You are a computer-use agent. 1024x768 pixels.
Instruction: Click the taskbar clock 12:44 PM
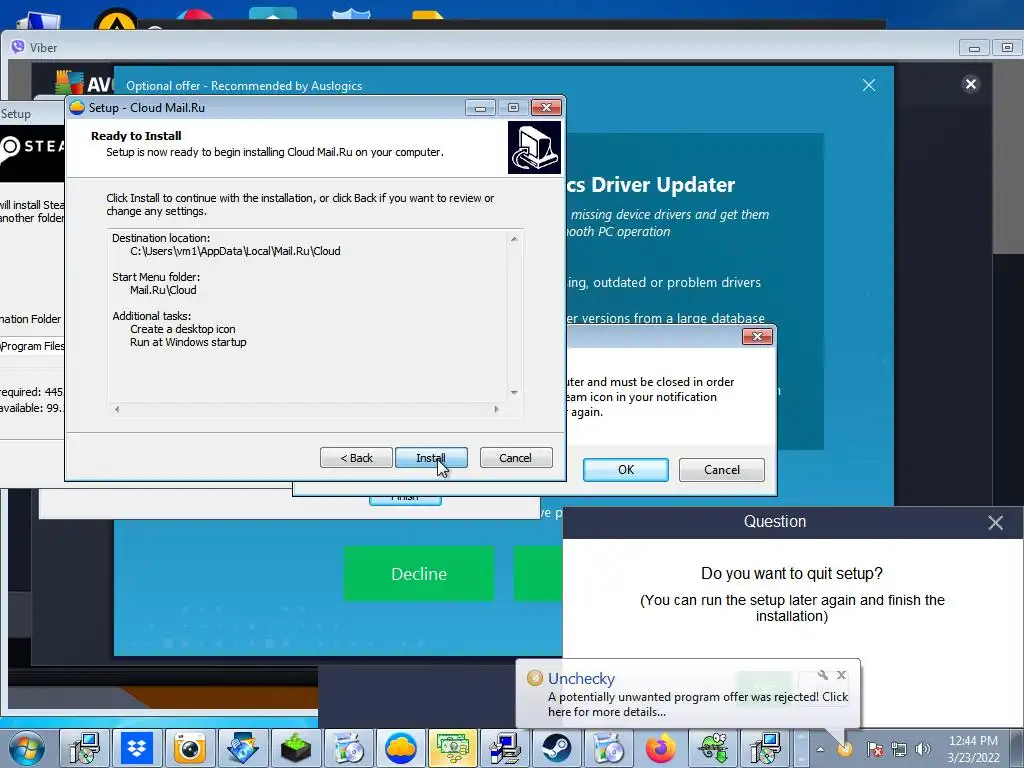click(x=973, y=741)
